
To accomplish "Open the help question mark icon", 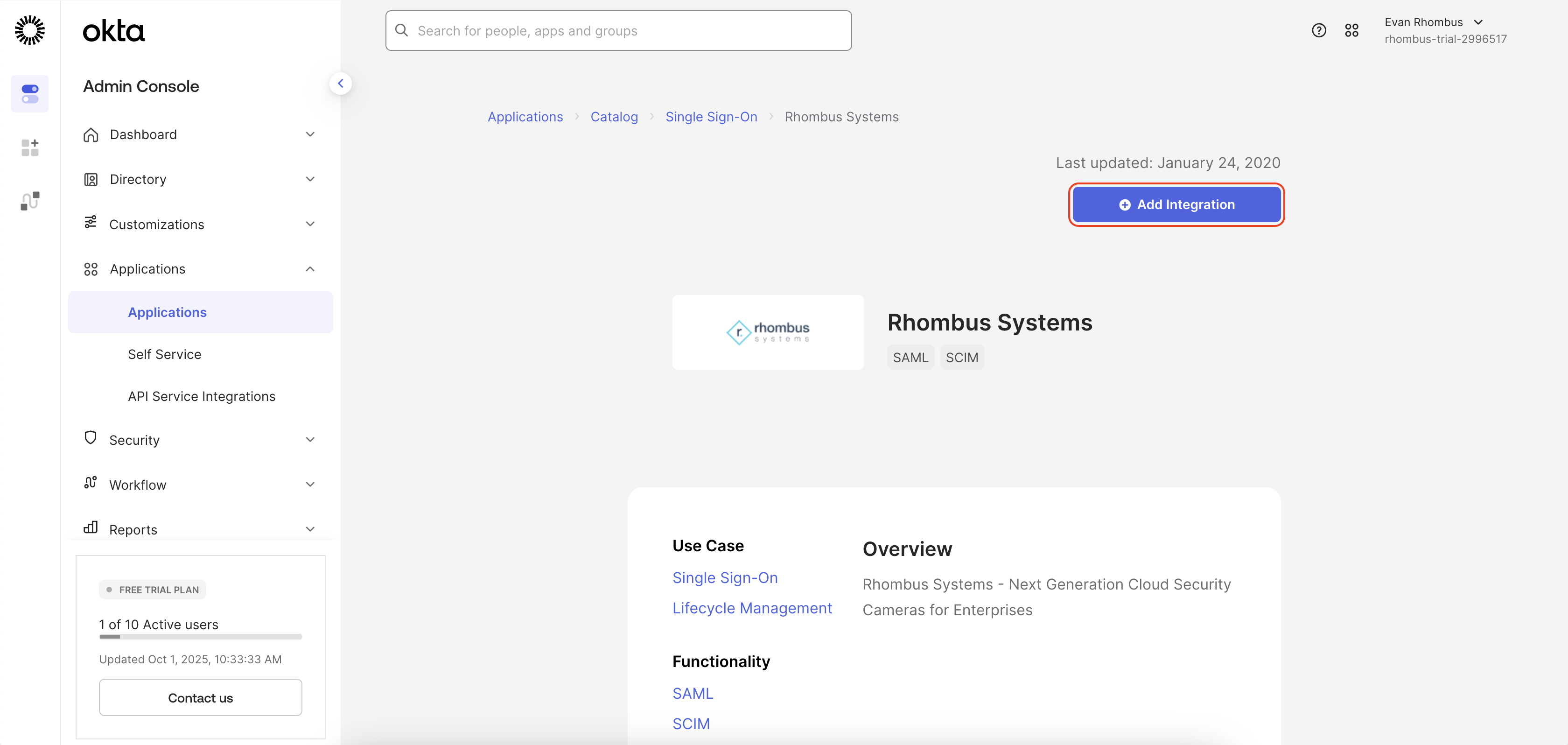I will pos(1318,30).
